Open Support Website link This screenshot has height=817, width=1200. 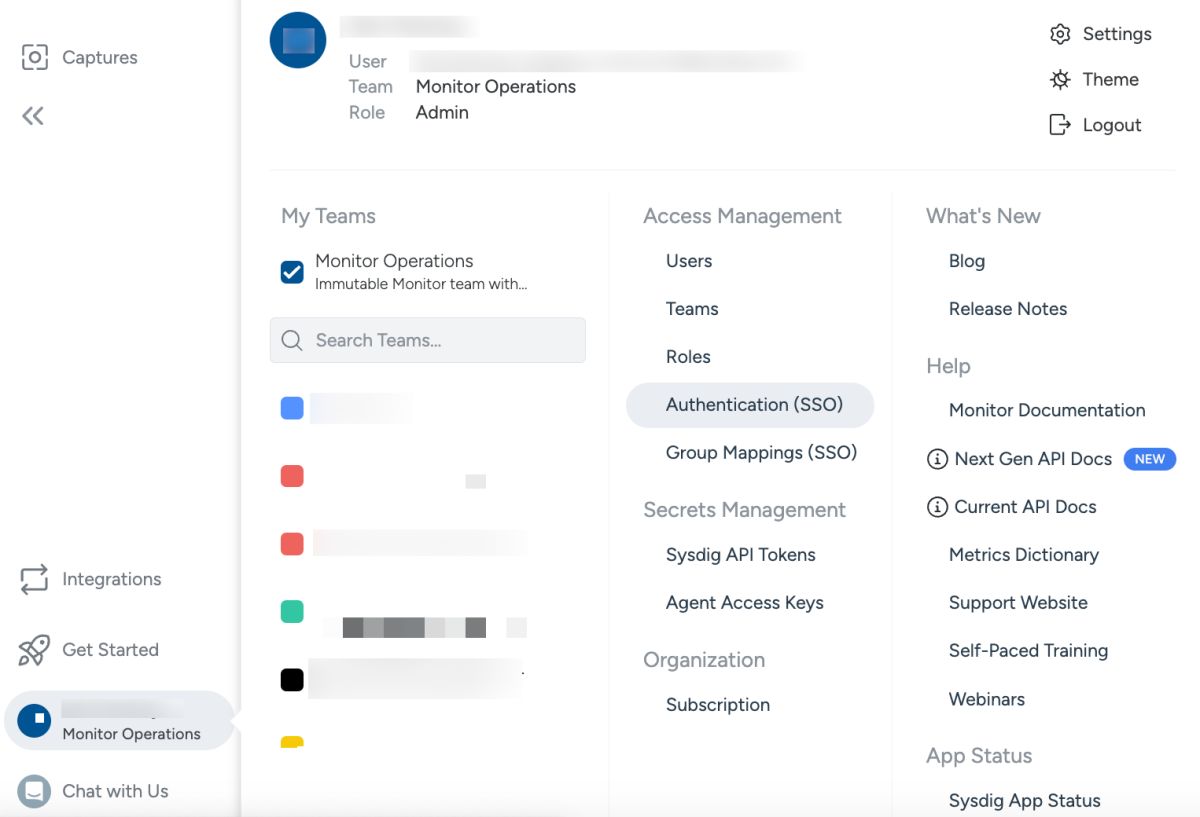(1018, 603)
